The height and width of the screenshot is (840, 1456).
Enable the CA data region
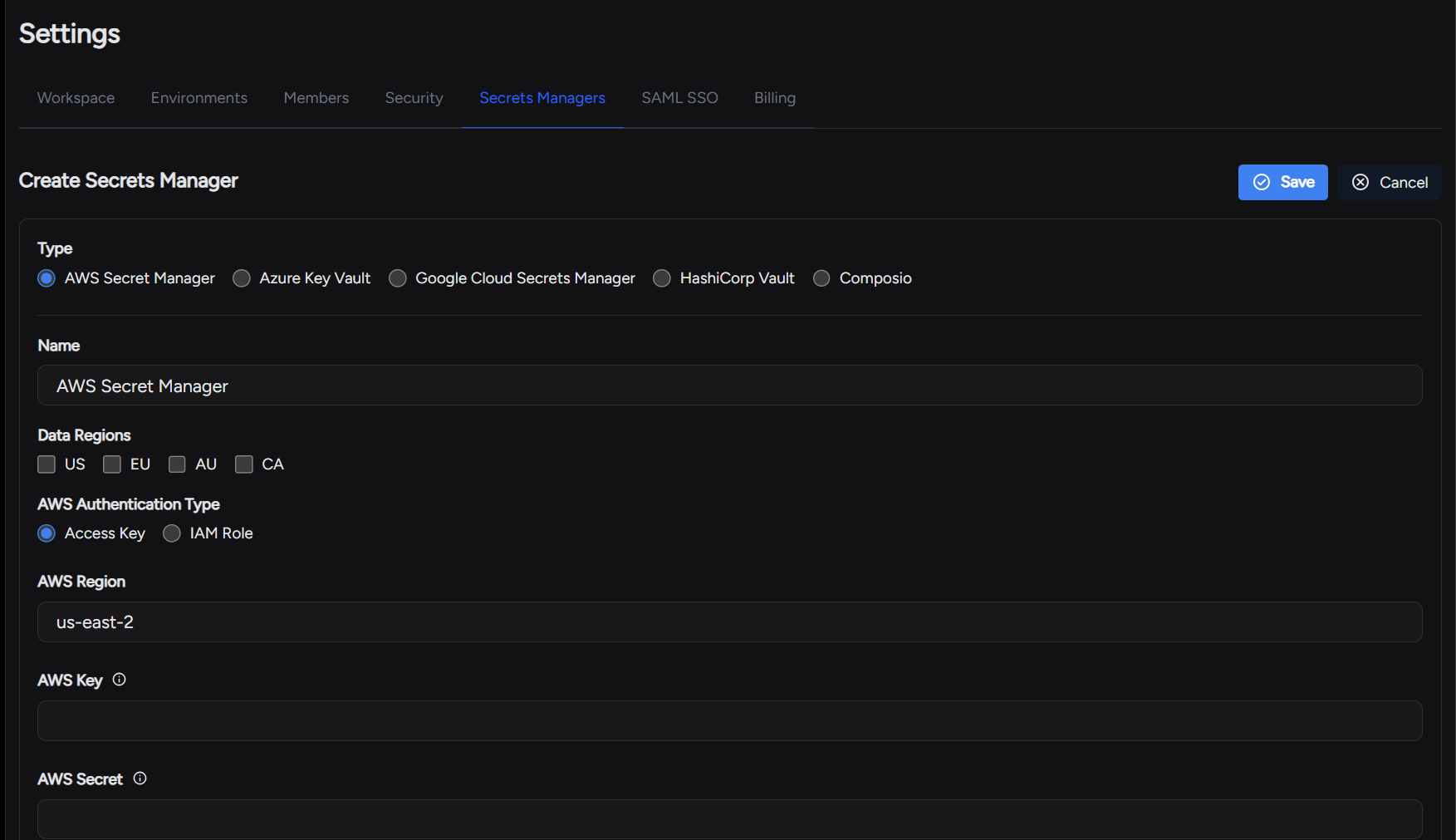point(244,464)
